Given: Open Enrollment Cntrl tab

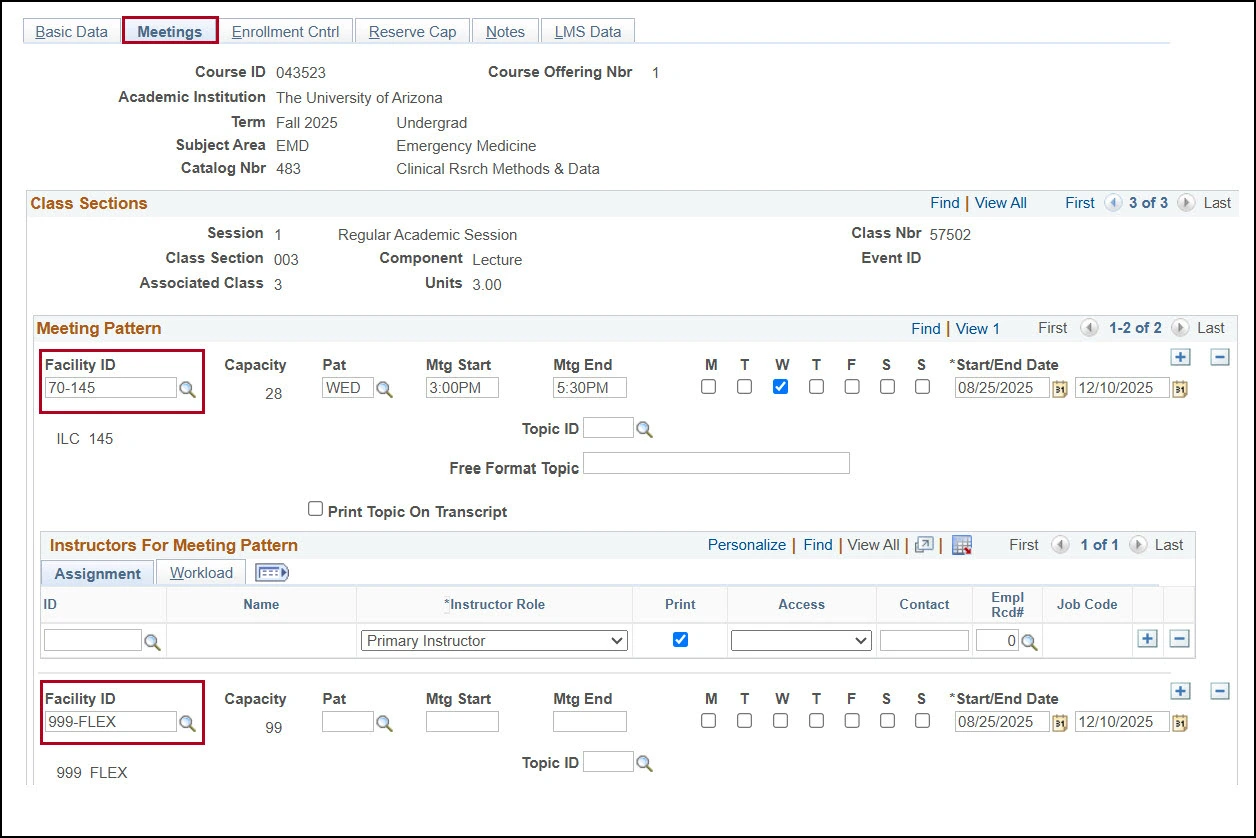Looking at the screenshot, I should (x=285, y=32).
